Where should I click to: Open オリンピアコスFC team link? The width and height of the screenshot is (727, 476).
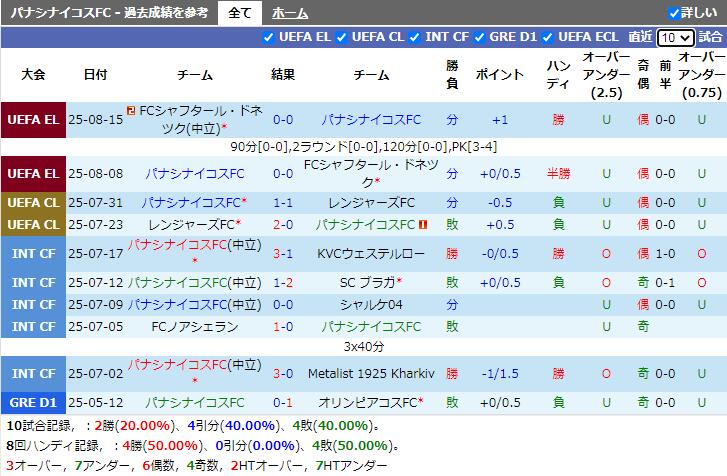point(368,402)
